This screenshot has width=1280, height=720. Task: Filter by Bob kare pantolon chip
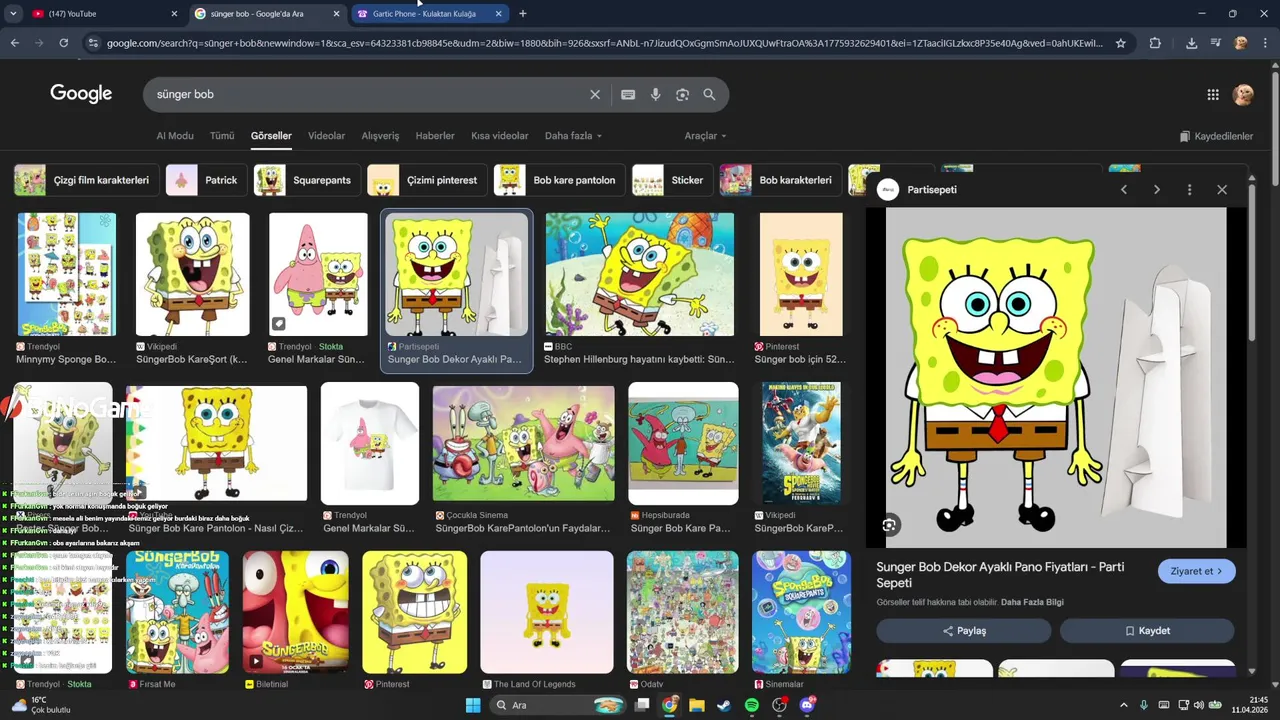click(559, 180)
